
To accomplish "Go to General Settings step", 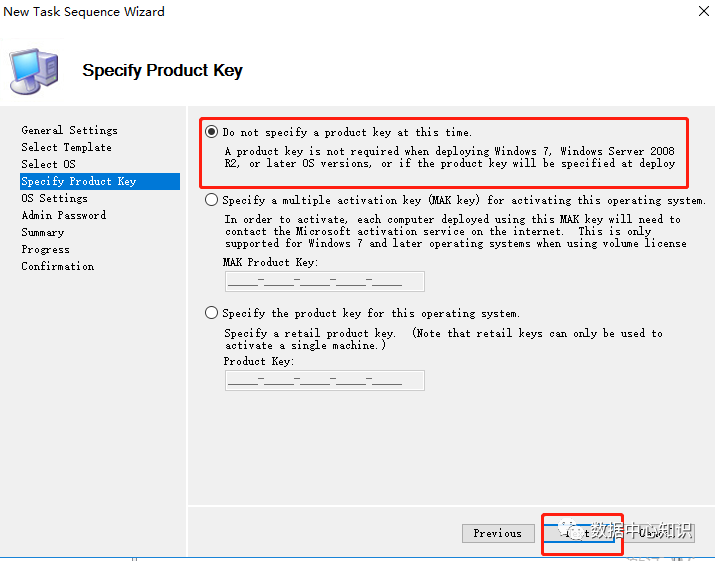I will [x=69, y=130].
